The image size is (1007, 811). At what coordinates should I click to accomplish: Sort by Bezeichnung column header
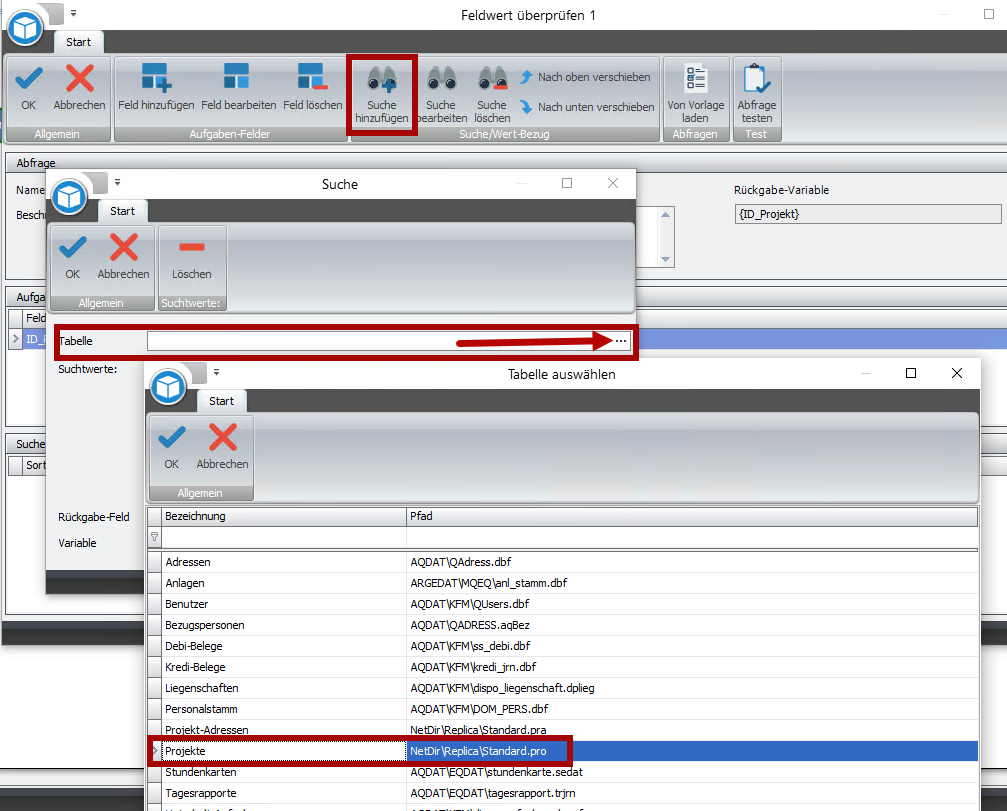283,516
